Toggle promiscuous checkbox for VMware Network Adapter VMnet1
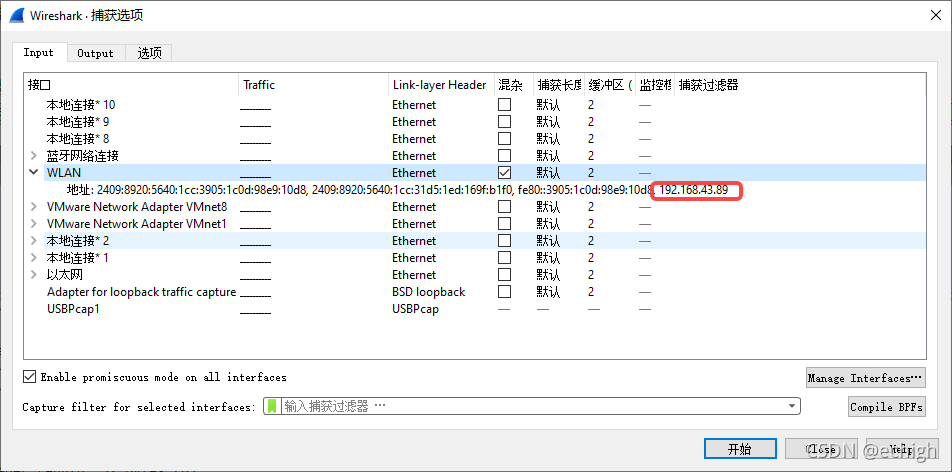The height and width of the screenshot is (472, 952). click(504, 224)
